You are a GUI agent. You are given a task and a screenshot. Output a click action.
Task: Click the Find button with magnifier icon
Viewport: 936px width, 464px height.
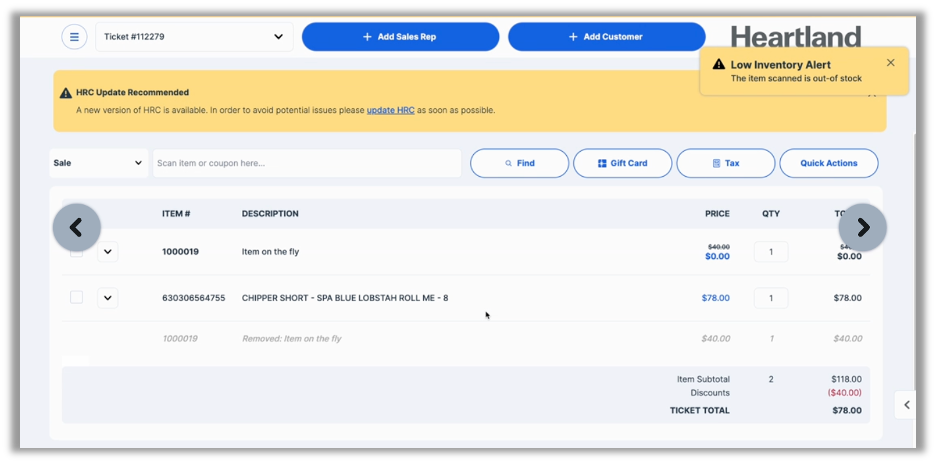click(519, 163)
